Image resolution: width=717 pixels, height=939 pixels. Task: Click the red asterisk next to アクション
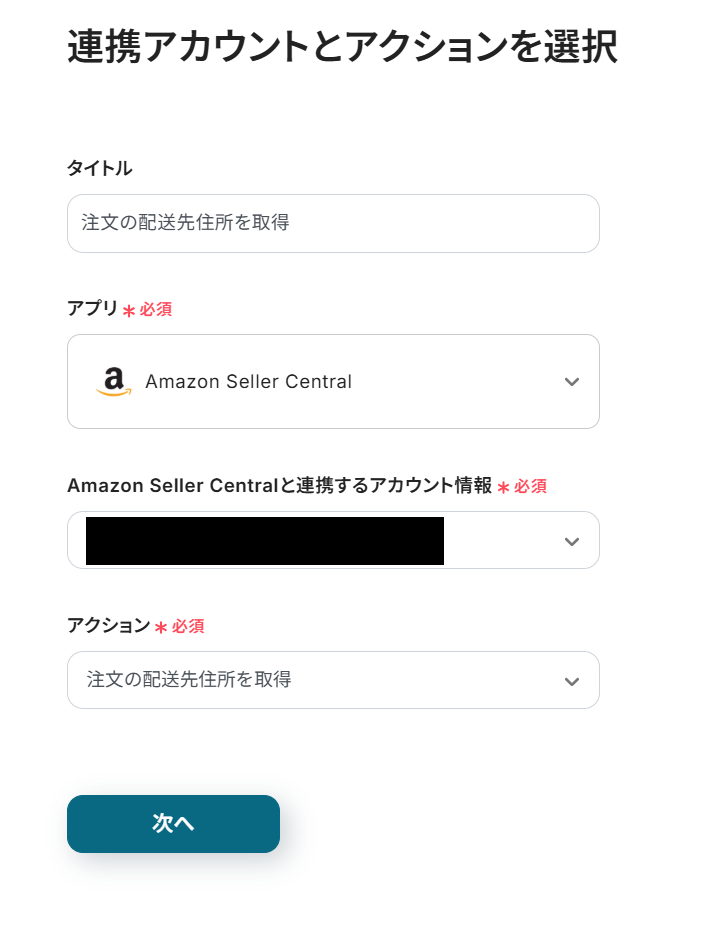click(x=161, y=628)
